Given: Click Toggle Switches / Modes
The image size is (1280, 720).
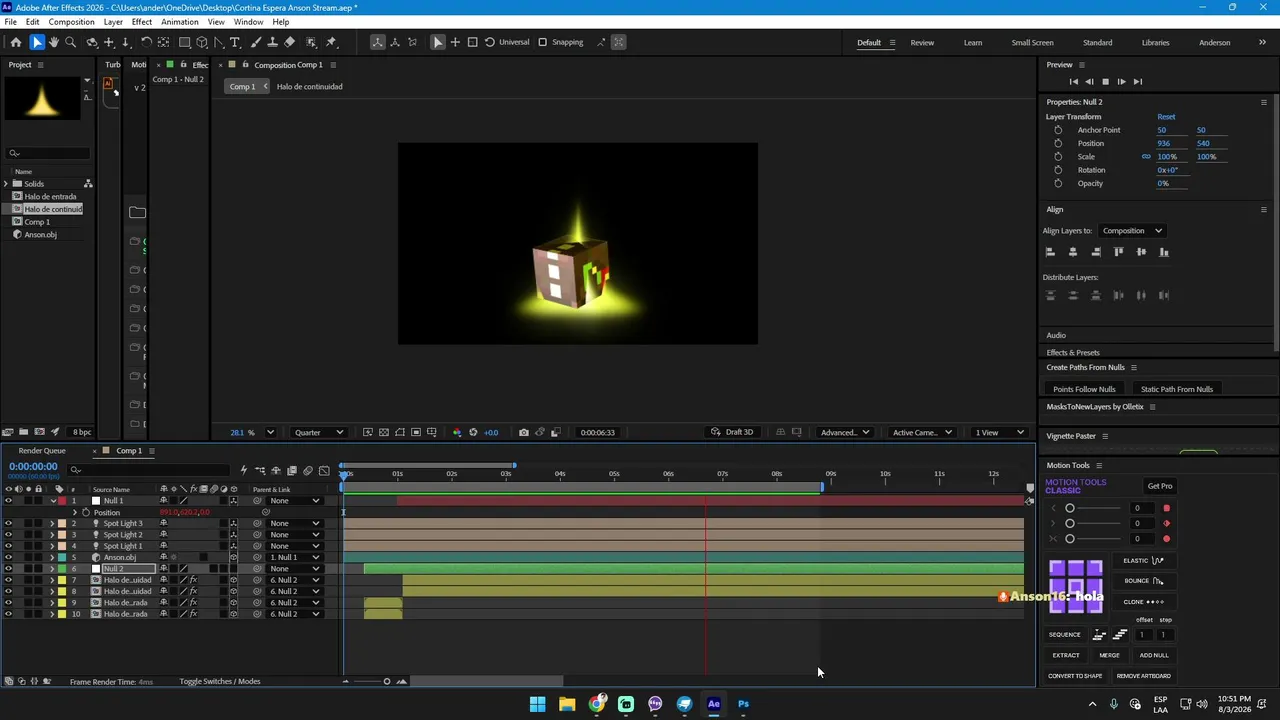Looking at the screenshot, I should pyautogui.click(x=220, y=682).
